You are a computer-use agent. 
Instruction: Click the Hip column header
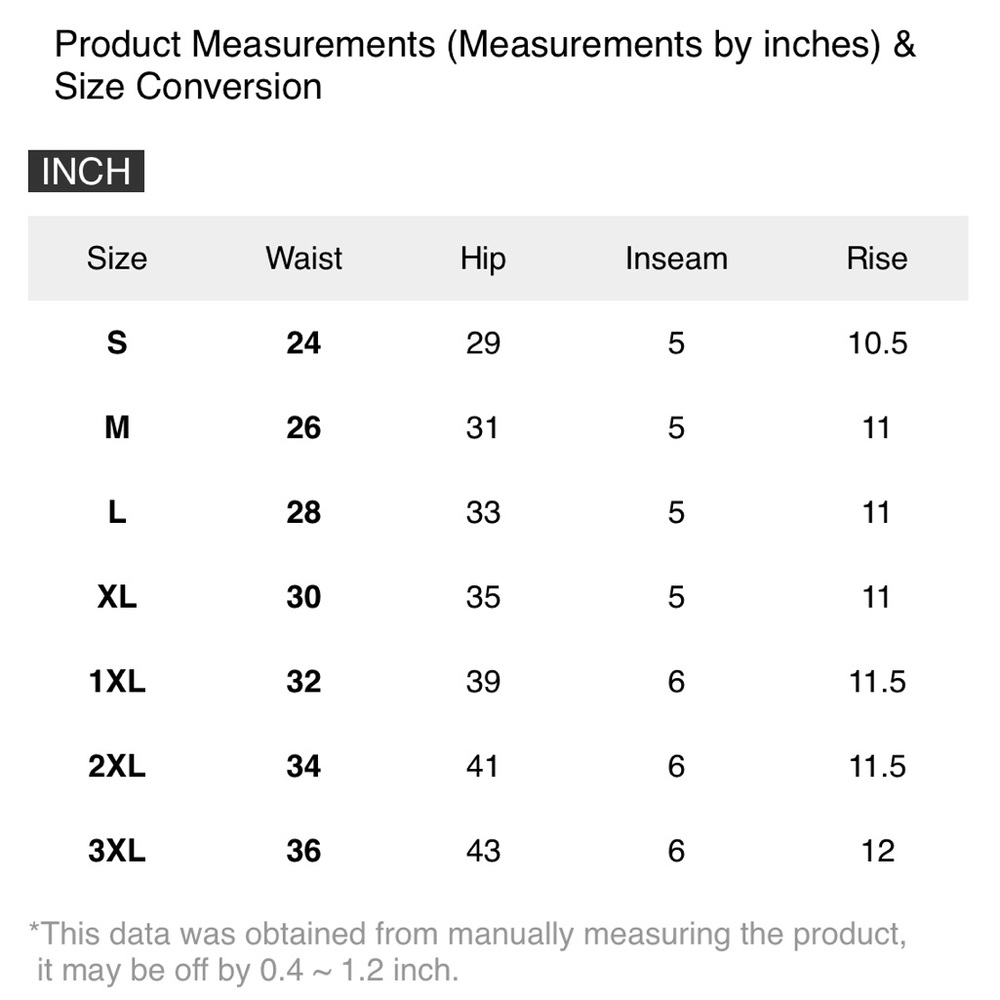483,260
